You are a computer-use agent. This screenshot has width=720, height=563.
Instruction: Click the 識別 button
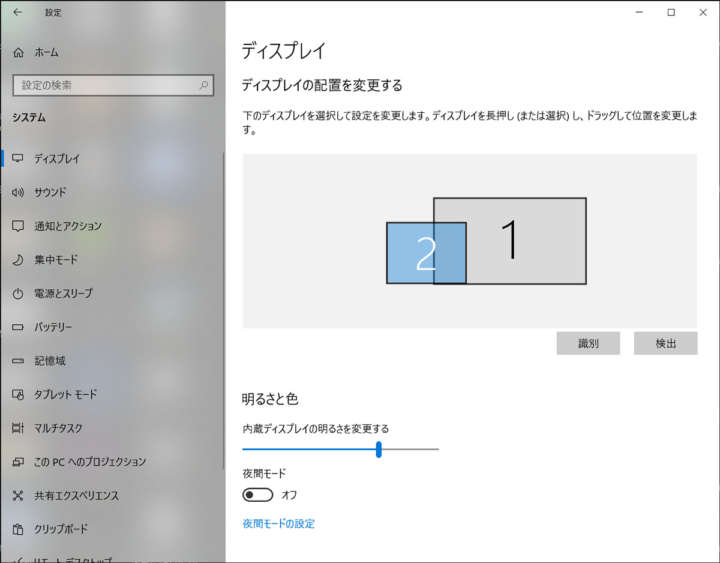point(588,343)
